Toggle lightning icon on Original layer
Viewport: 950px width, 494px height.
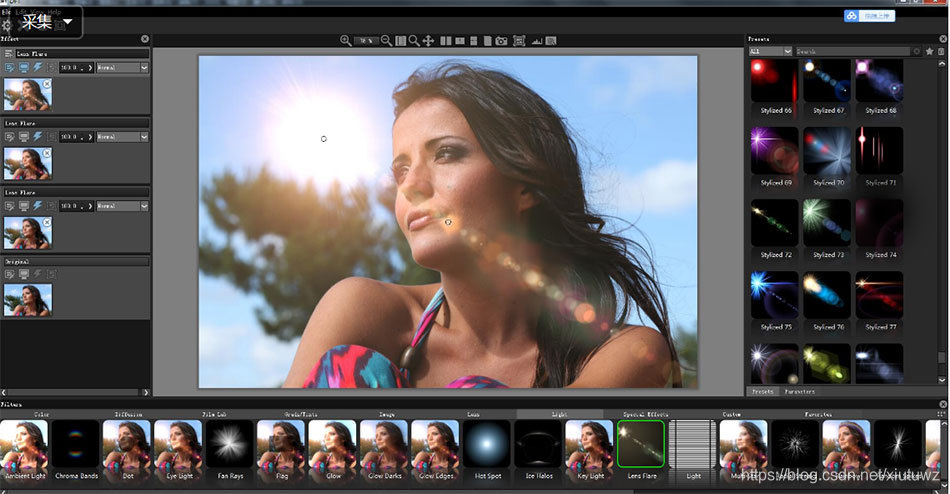(x=38, y=274)
